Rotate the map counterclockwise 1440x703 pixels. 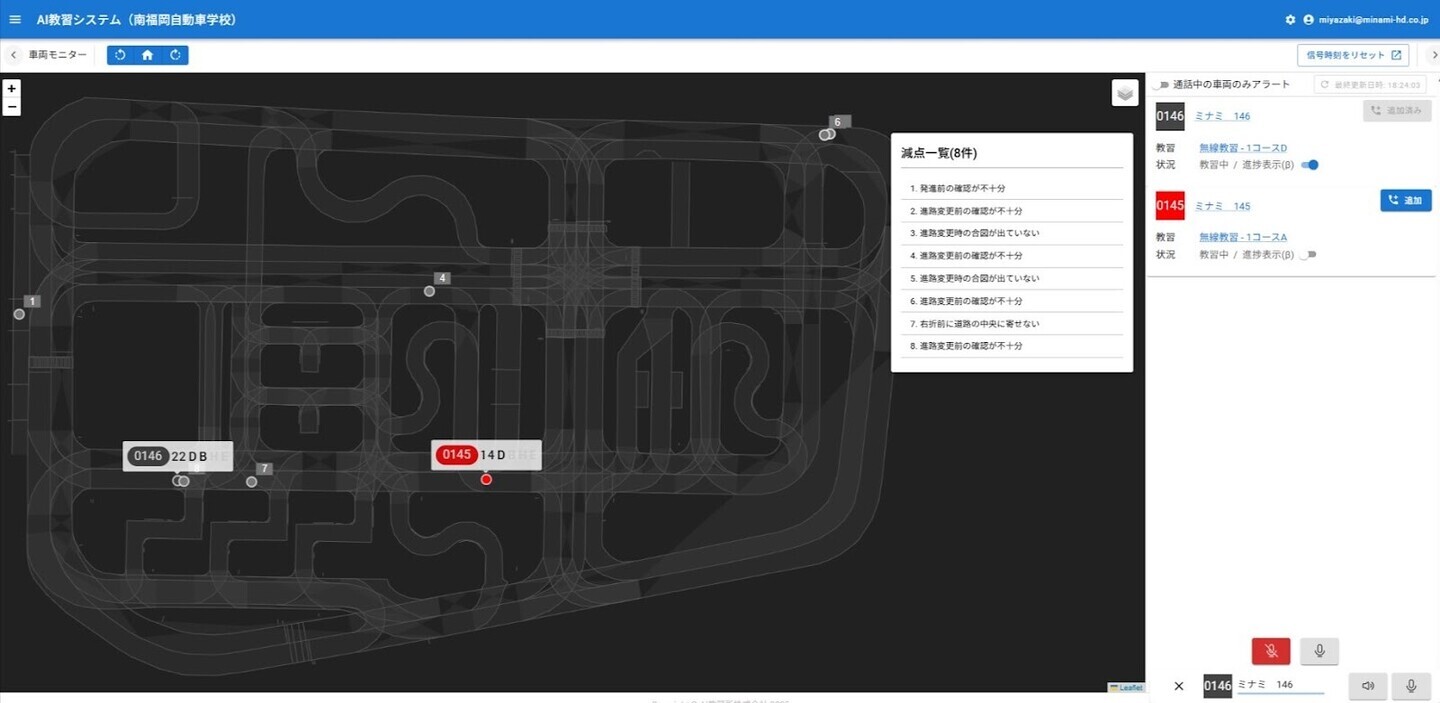tap(120, 55)
